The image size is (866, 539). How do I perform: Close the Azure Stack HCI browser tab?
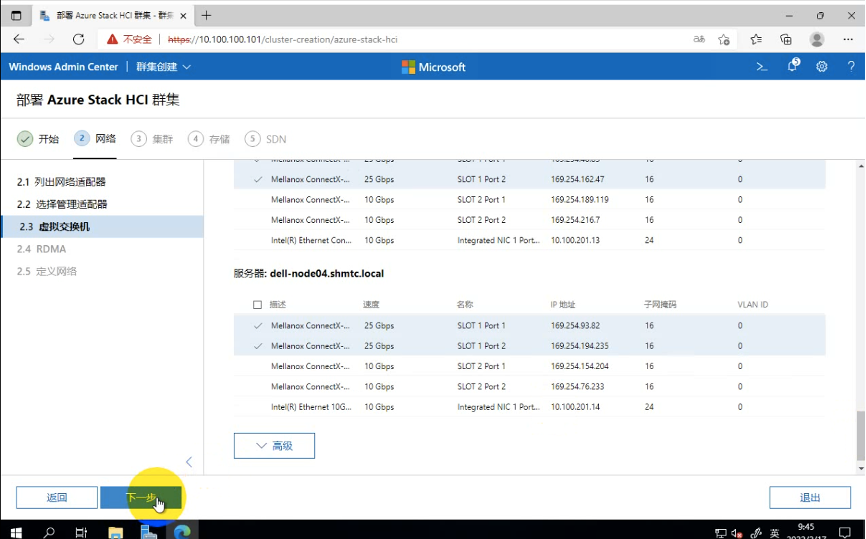point(183,16)
